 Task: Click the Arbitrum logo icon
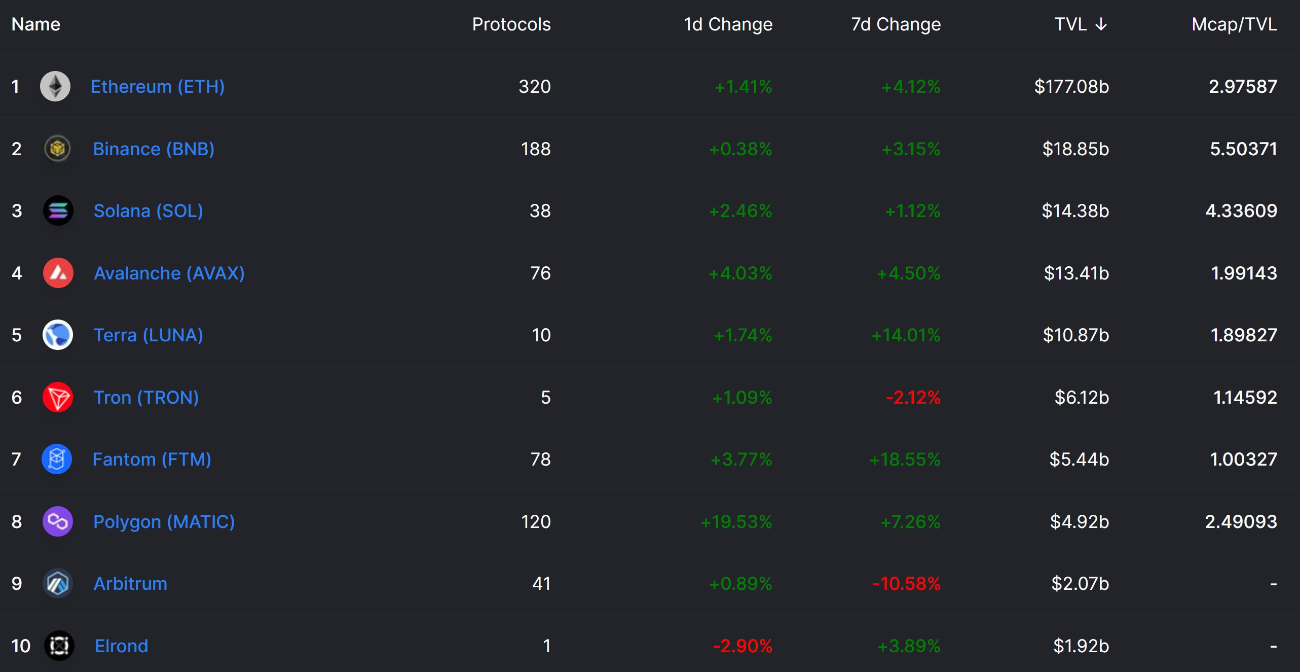(x=58, y=583)
